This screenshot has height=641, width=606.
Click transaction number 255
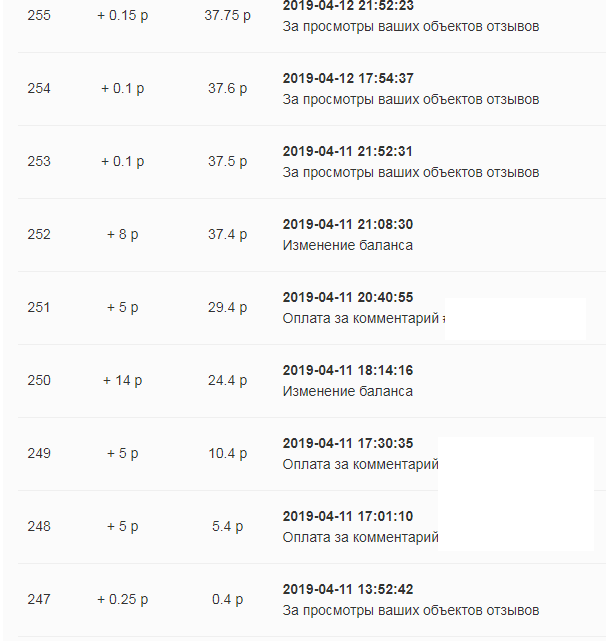[x=39, y=16]
